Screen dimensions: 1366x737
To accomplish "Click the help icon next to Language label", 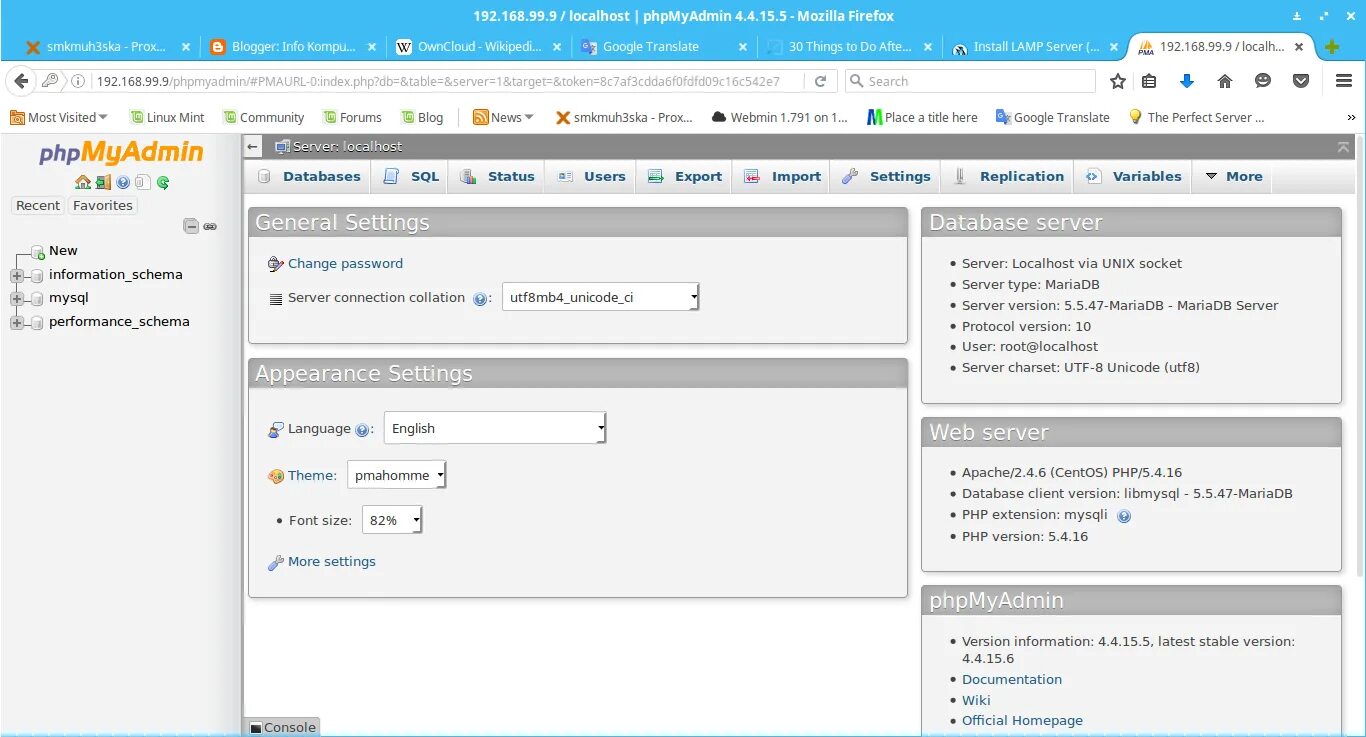I will [362, 430].
